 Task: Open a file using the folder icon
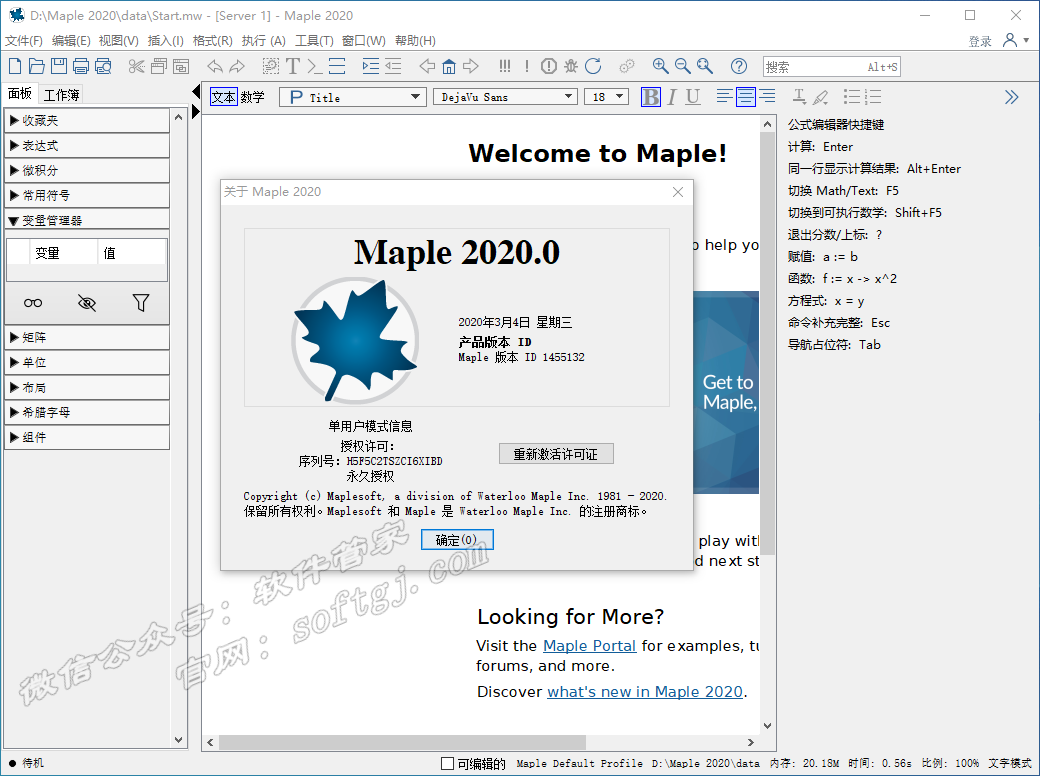click(36, 66)
